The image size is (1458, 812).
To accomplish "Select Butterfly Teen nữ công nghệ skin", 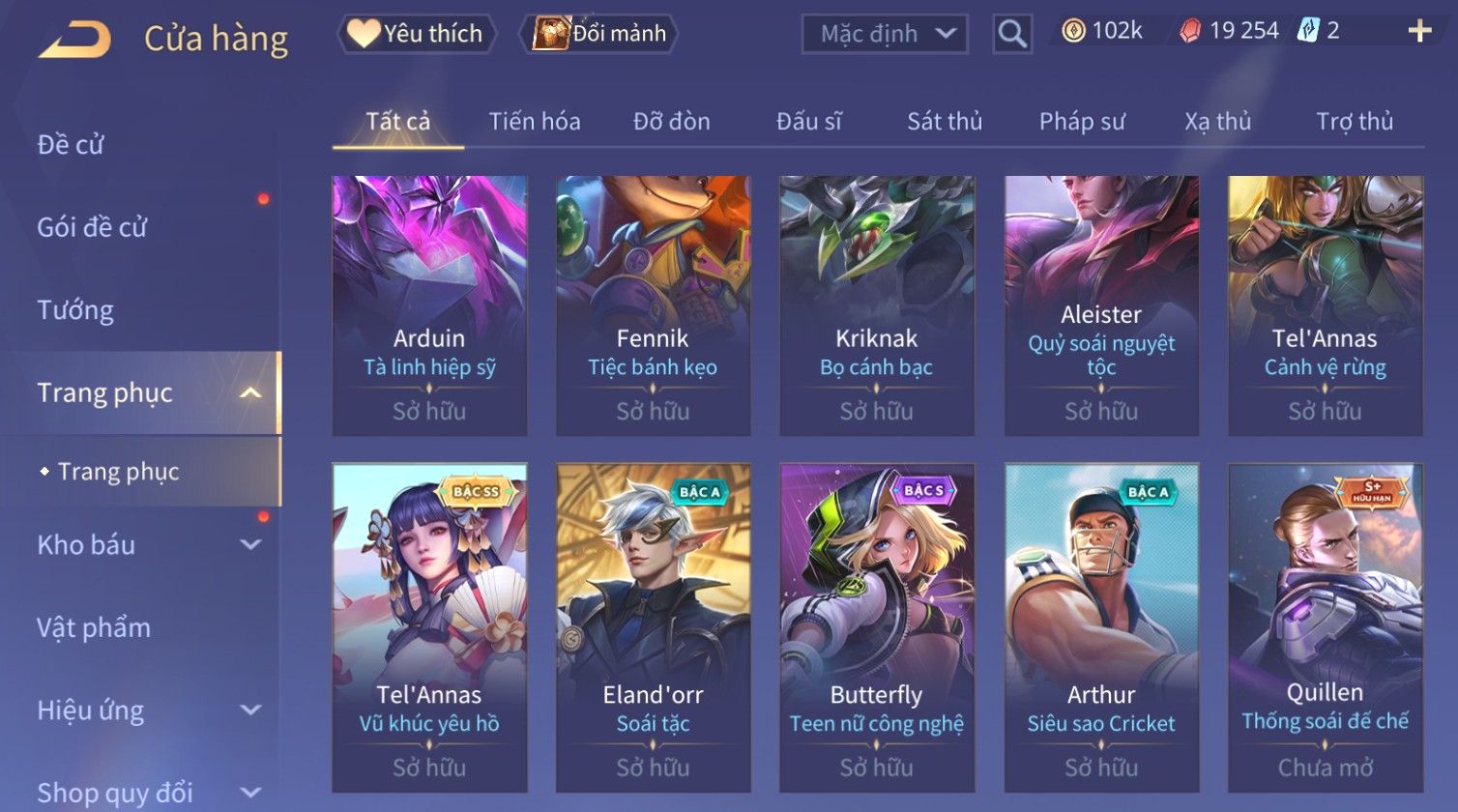I will (x=877, y=628).
